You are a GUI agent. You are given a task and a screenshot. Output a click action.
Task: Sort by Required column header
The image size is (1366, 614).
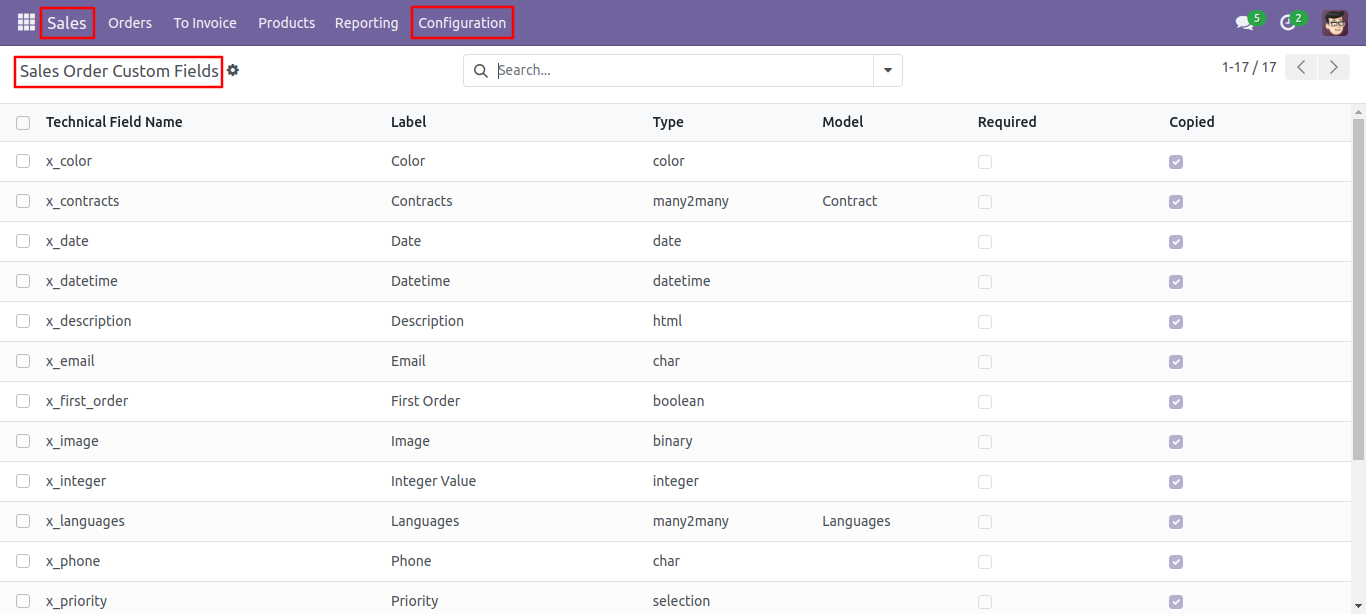click(x=1007, y=122)
